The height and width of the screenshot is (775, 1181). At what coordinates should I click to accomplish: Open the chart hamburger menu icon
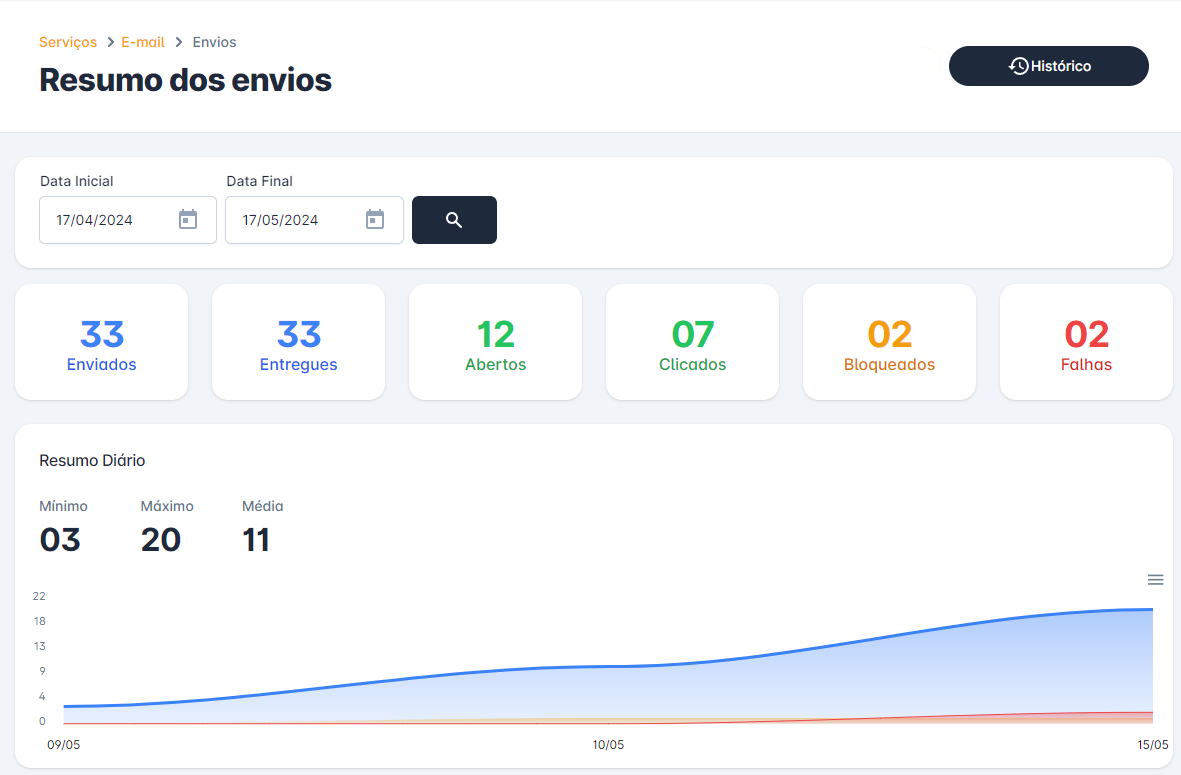pyautogui.click(x=1155, y=580)
